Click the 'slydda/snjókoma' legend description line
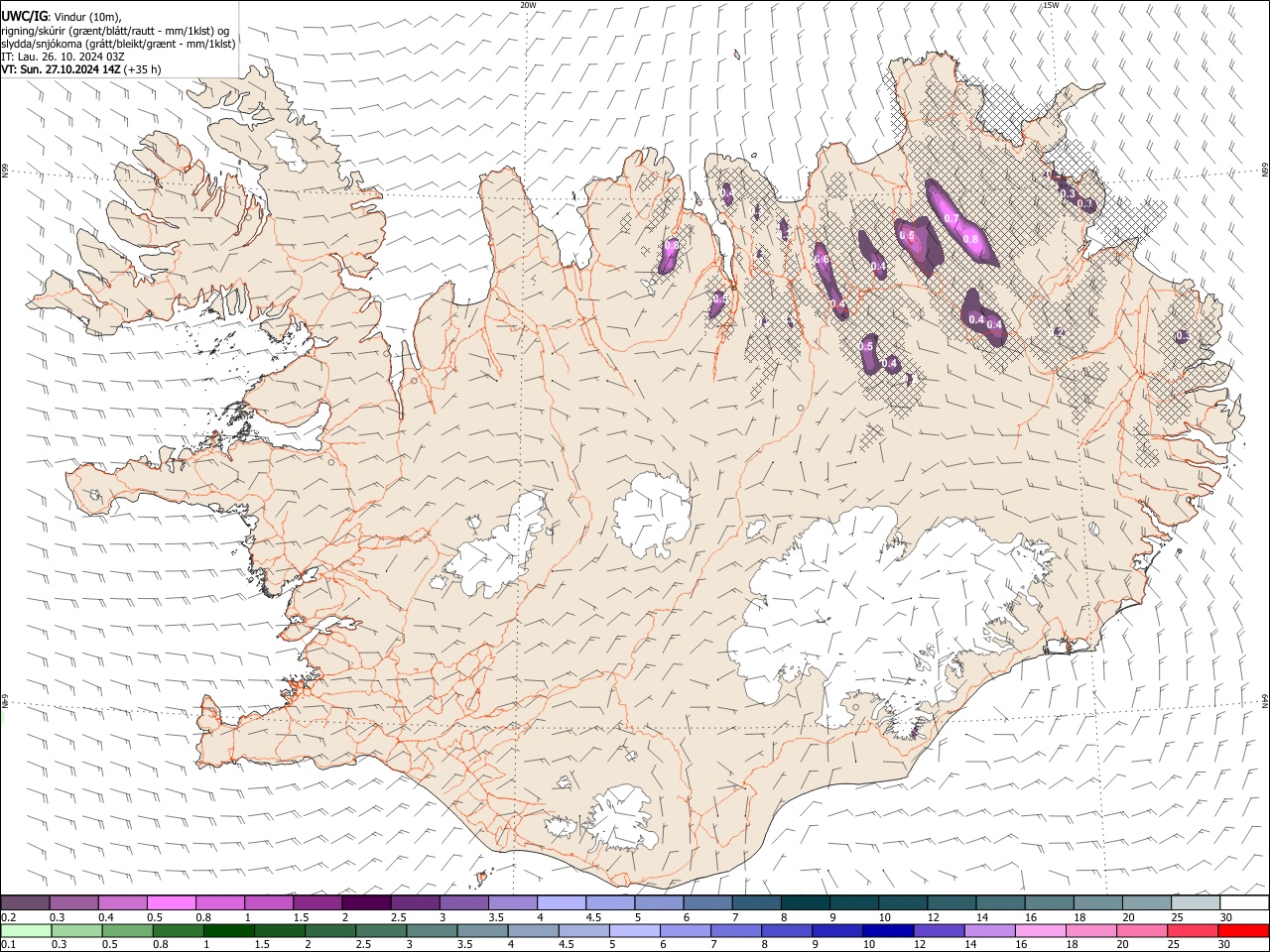 click(x=118, y=44)
